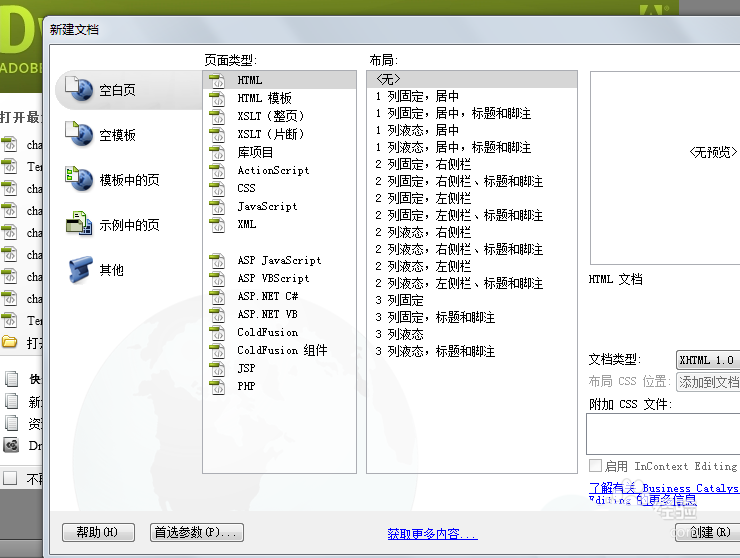Screen dimensions: 740x558
Task: Select layout 1 列固定, 居中, 标题和脚注
Action: point(472,113)
